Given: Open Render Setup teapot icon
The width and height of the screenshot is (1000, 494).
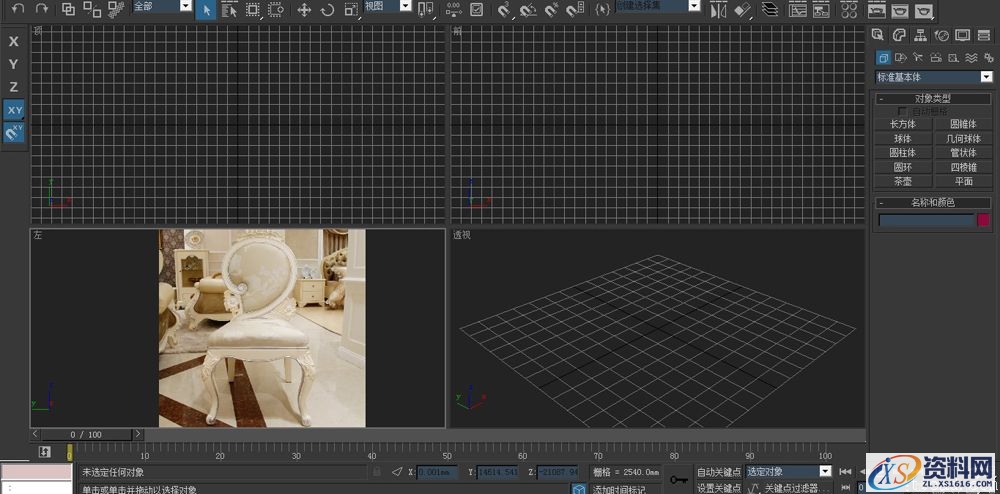Looking at the screenshot, I should coord(877,10).
